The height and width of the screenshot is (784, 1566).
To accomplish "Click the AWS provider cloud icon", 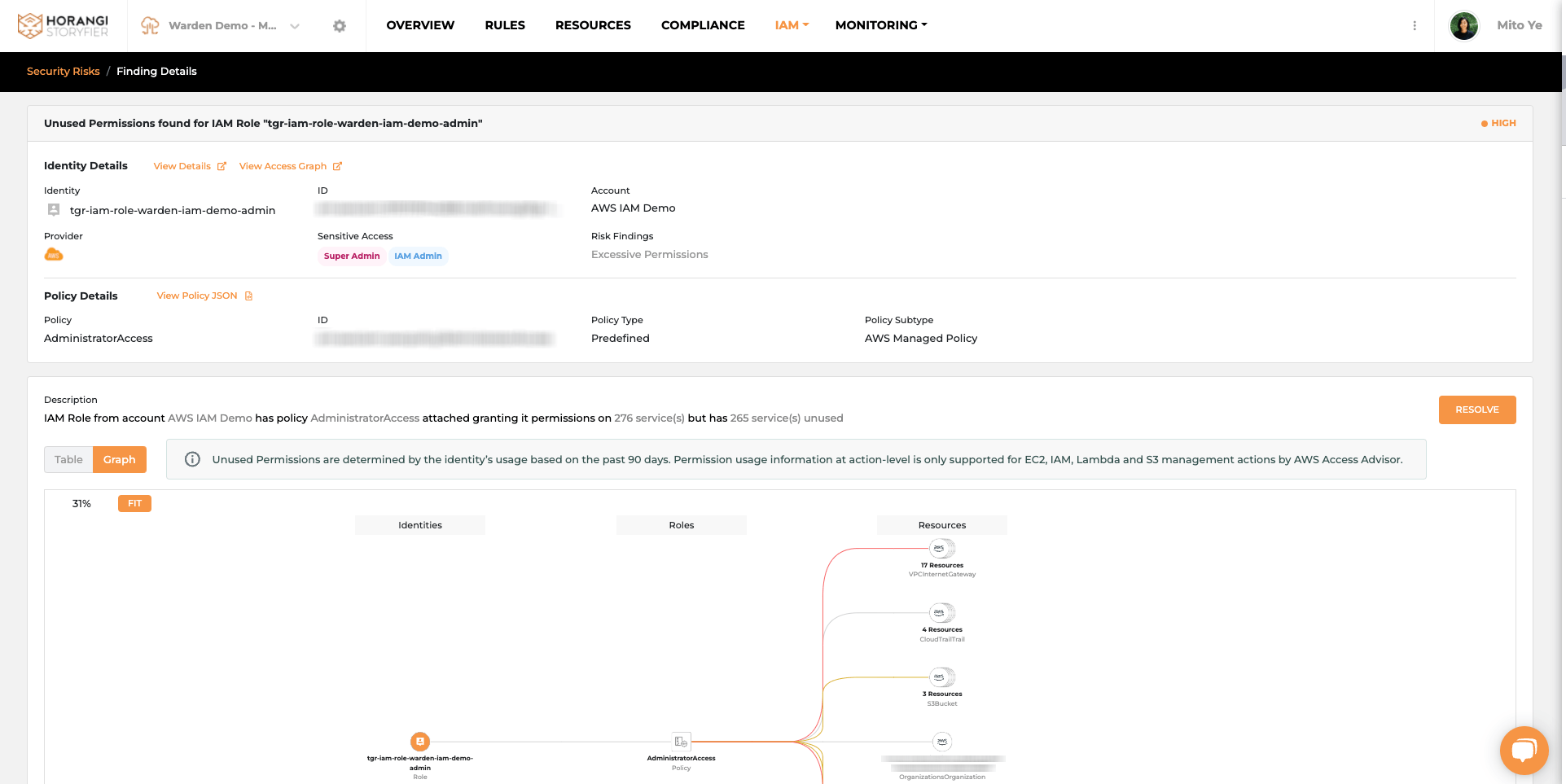I will pyautogui.click(x=54, y=255).
